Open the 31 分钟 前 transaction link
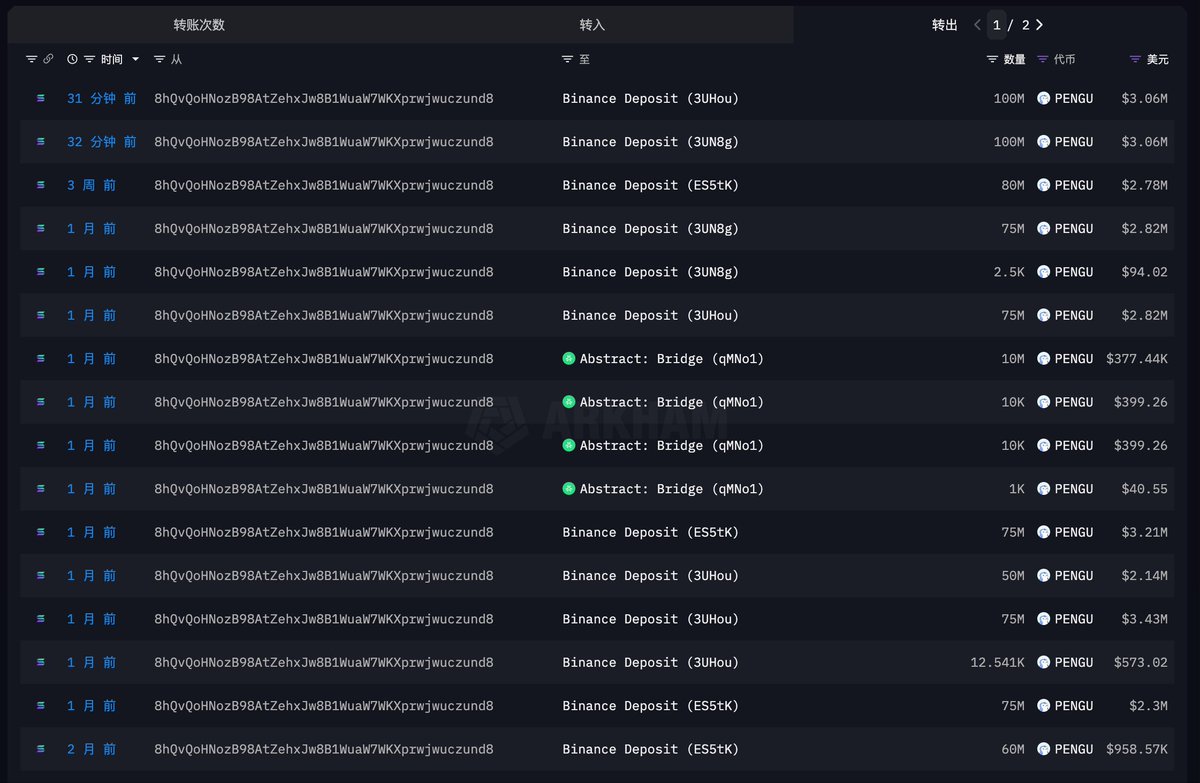Screen dimensions: 1200x783 click(x=102, y=98)
